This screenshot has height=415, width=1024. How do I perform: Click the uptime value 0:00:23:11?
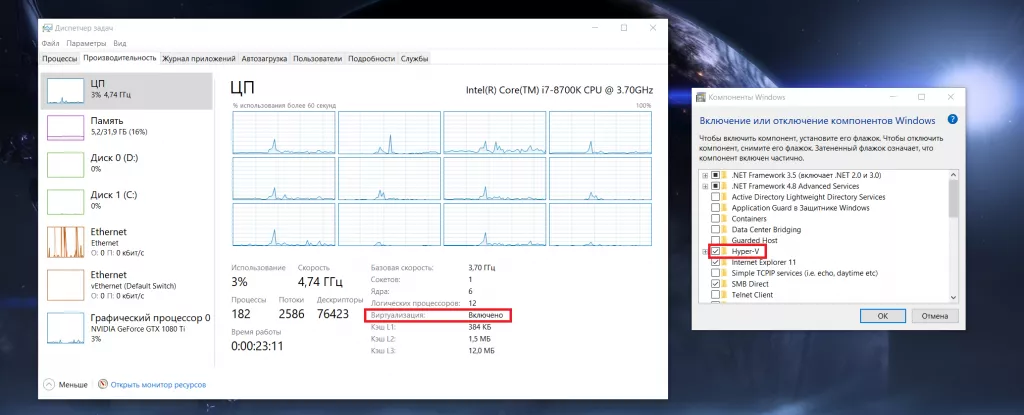[257, 346]
